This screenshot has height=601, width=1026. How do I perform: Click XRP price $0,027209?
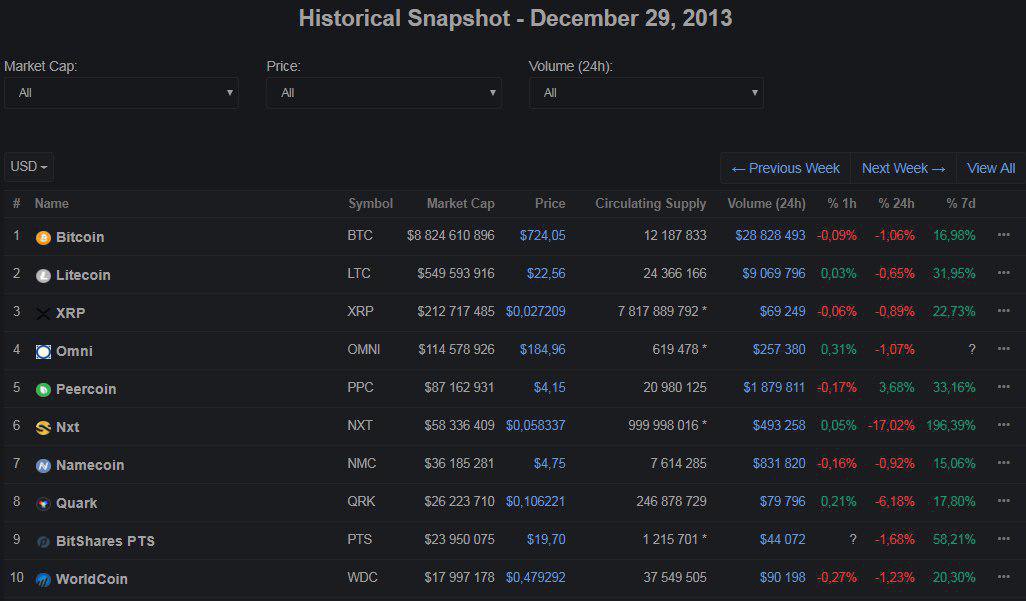[535, 311]
